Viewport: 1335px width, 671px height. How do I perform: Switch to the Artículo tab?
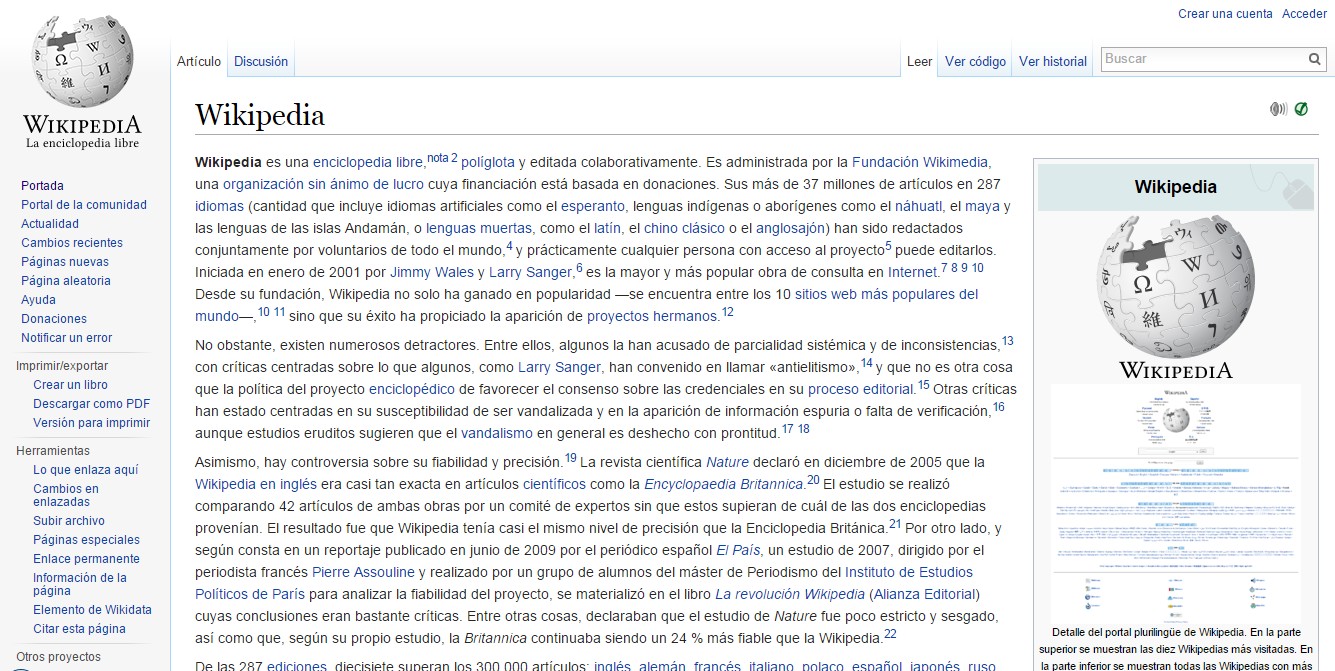click(x=199, y=61)
